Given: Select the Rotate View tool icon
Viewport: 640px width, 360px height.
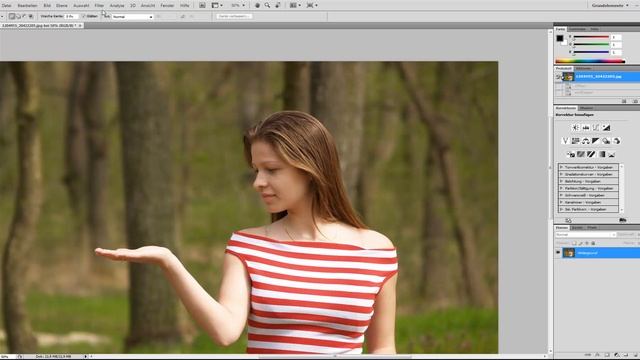Looking at the screenshot, I should point(278,5).
